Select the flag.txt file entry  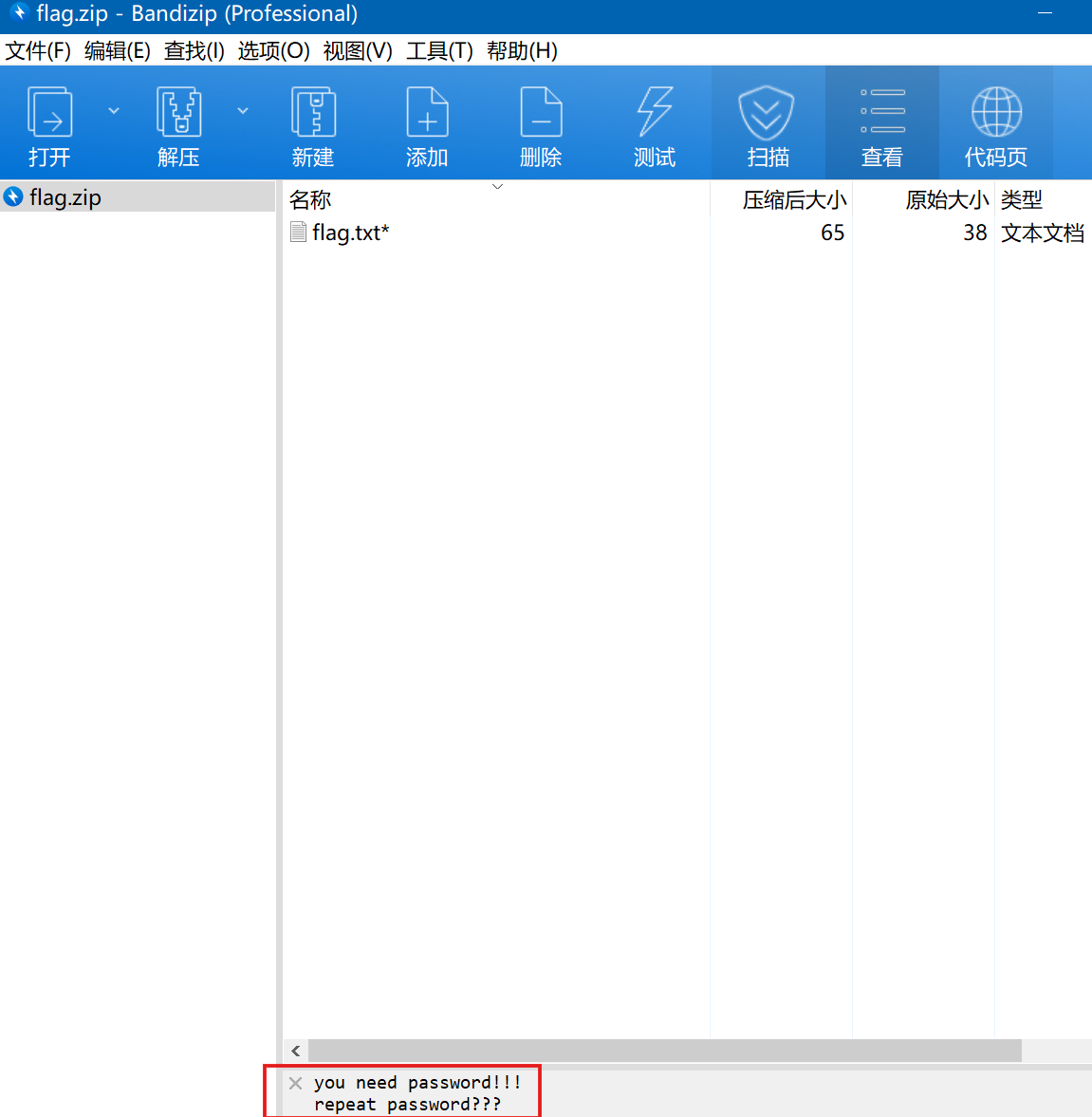[x=350, y=233]
